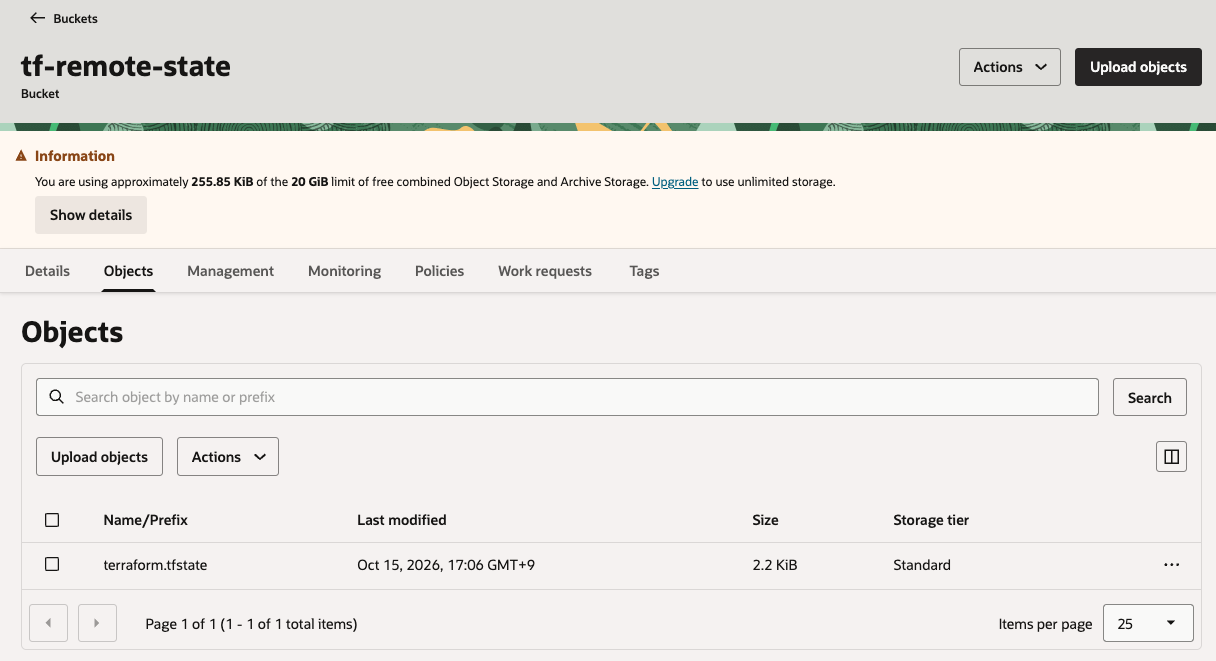Image resolution: width=1216 pixels, height=661 pixels.
Task: Click the Size column header
Action: tap(765, 520)
